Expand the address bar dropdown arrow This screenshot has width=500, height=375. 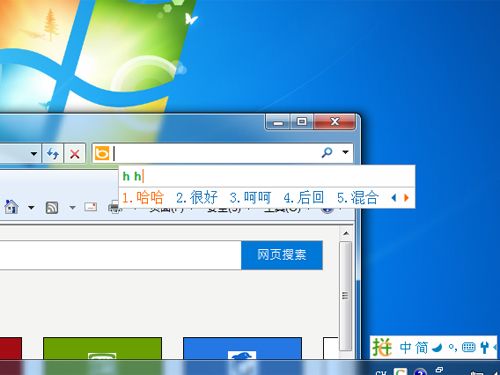tap(34, 154)
